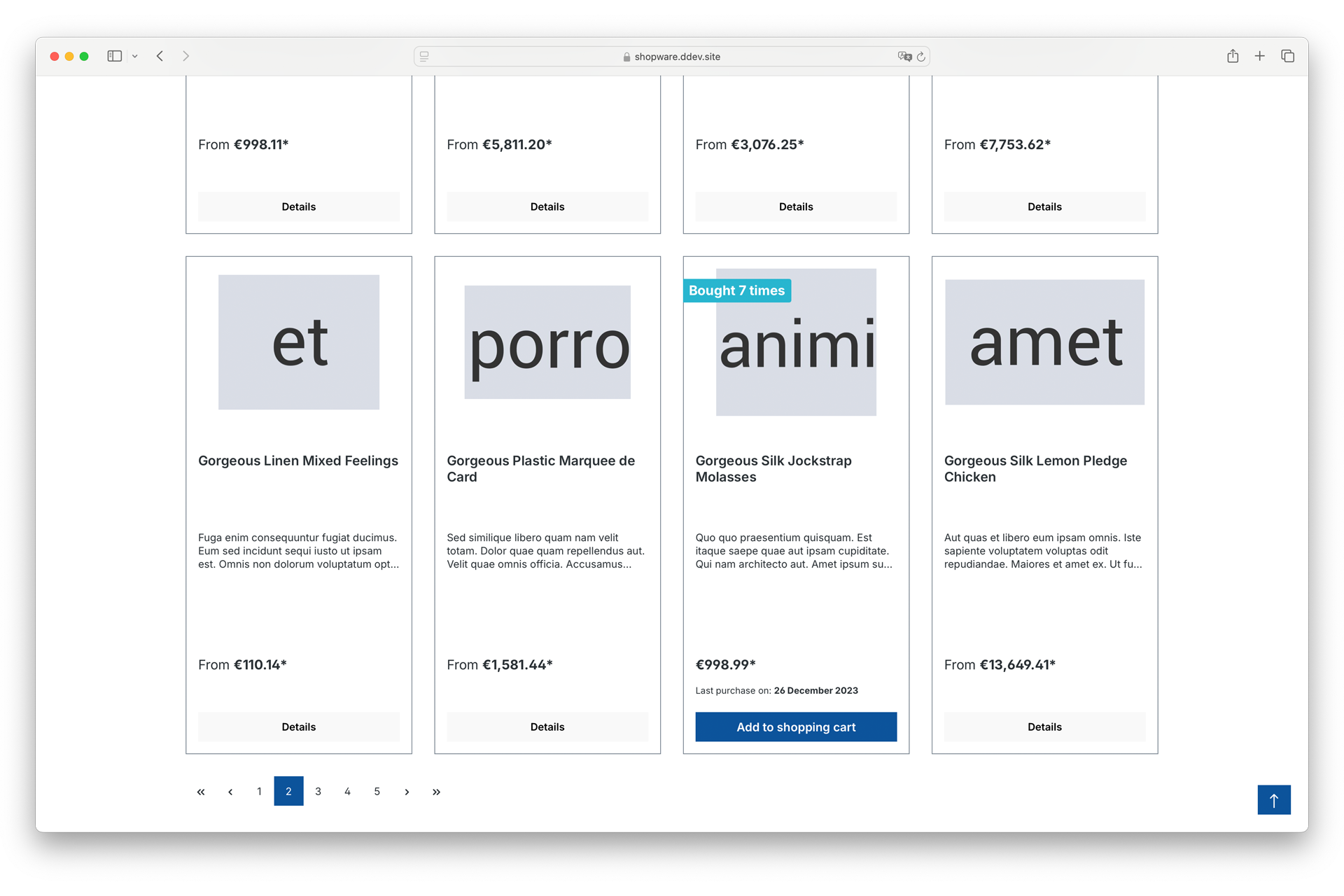Go forward with the browser forward arrow
Viewport: 1344px width, 896px height.
click(x=185, y=56)
